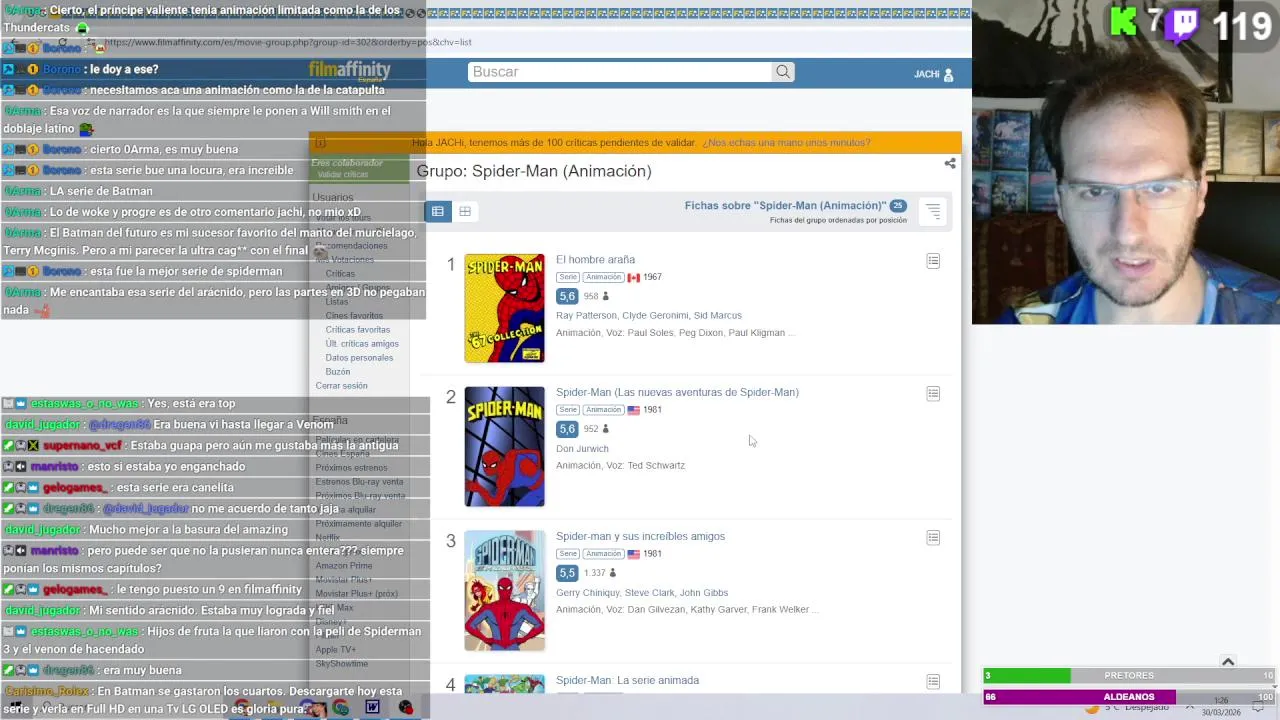Open Apple TV+ in the sidebar
The width and height of the screenshot is (1280, 720).
[335, 650]
